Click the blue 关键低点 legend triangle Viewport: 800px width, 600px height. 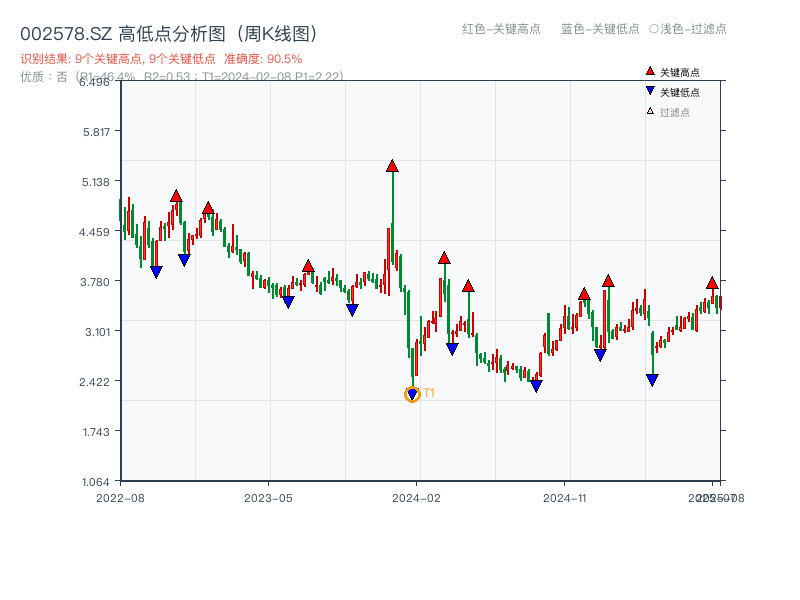tap(650, 92)
